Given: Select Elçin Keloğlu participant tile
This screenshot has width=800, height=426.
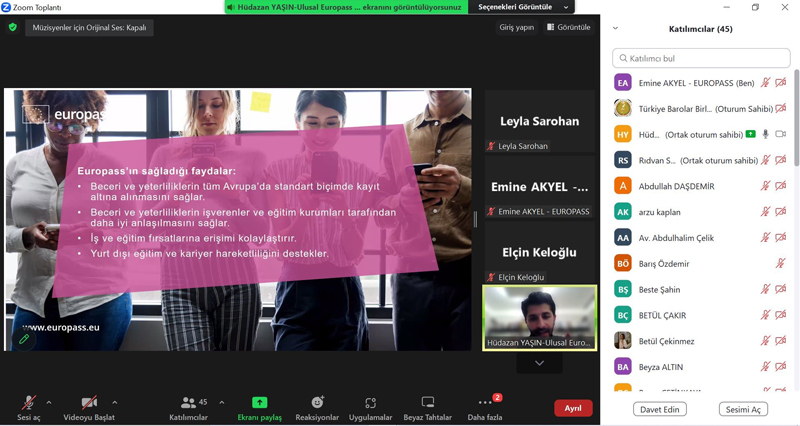Looking at the screenshot, I should point(539,253).
